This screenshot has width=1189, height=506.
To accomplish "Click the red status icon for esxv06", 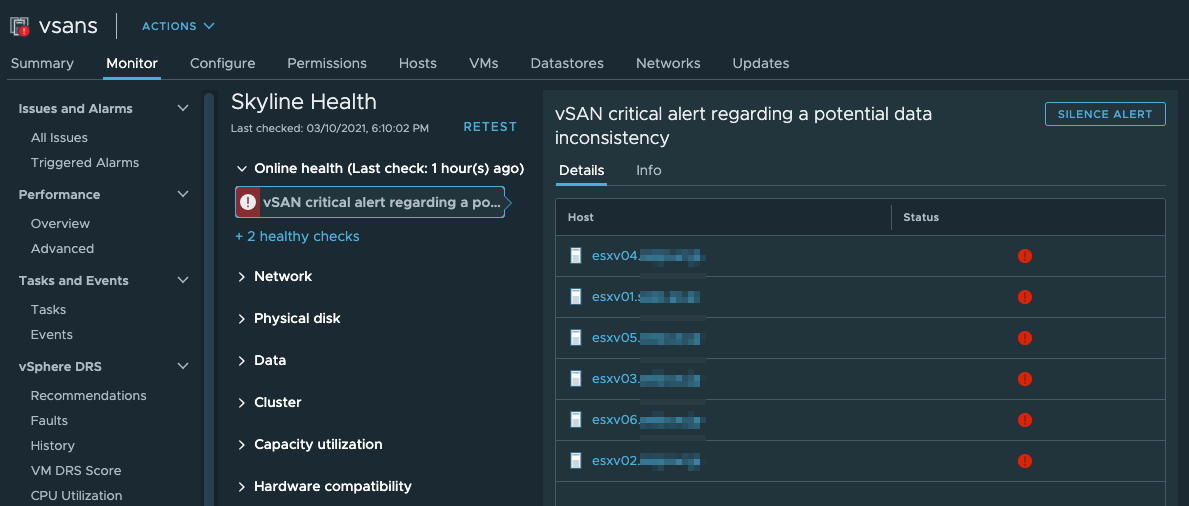I will tap(1024, 420).
